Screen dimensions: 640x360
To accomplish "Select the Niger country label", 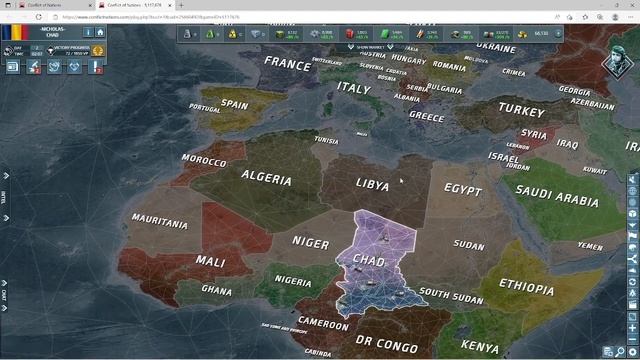I will (311, 242).
